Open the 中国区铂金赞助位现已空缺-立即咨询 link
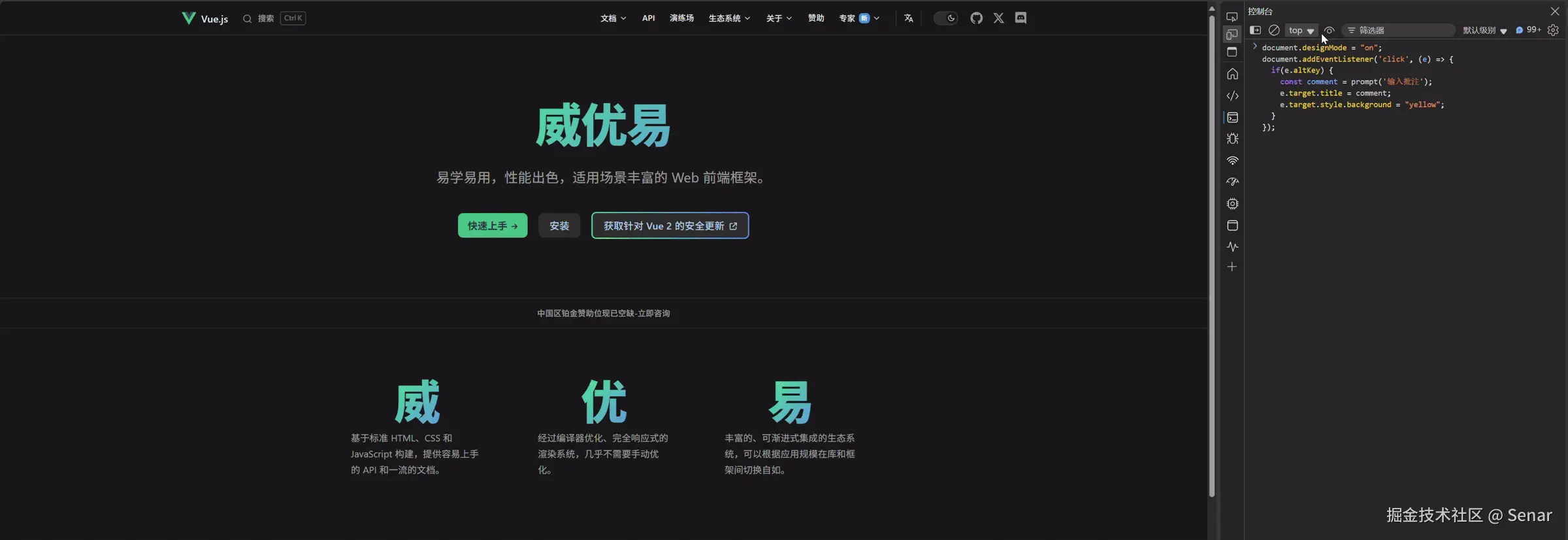The height and width of the screenshot is (540, 1568). point(603,313)
